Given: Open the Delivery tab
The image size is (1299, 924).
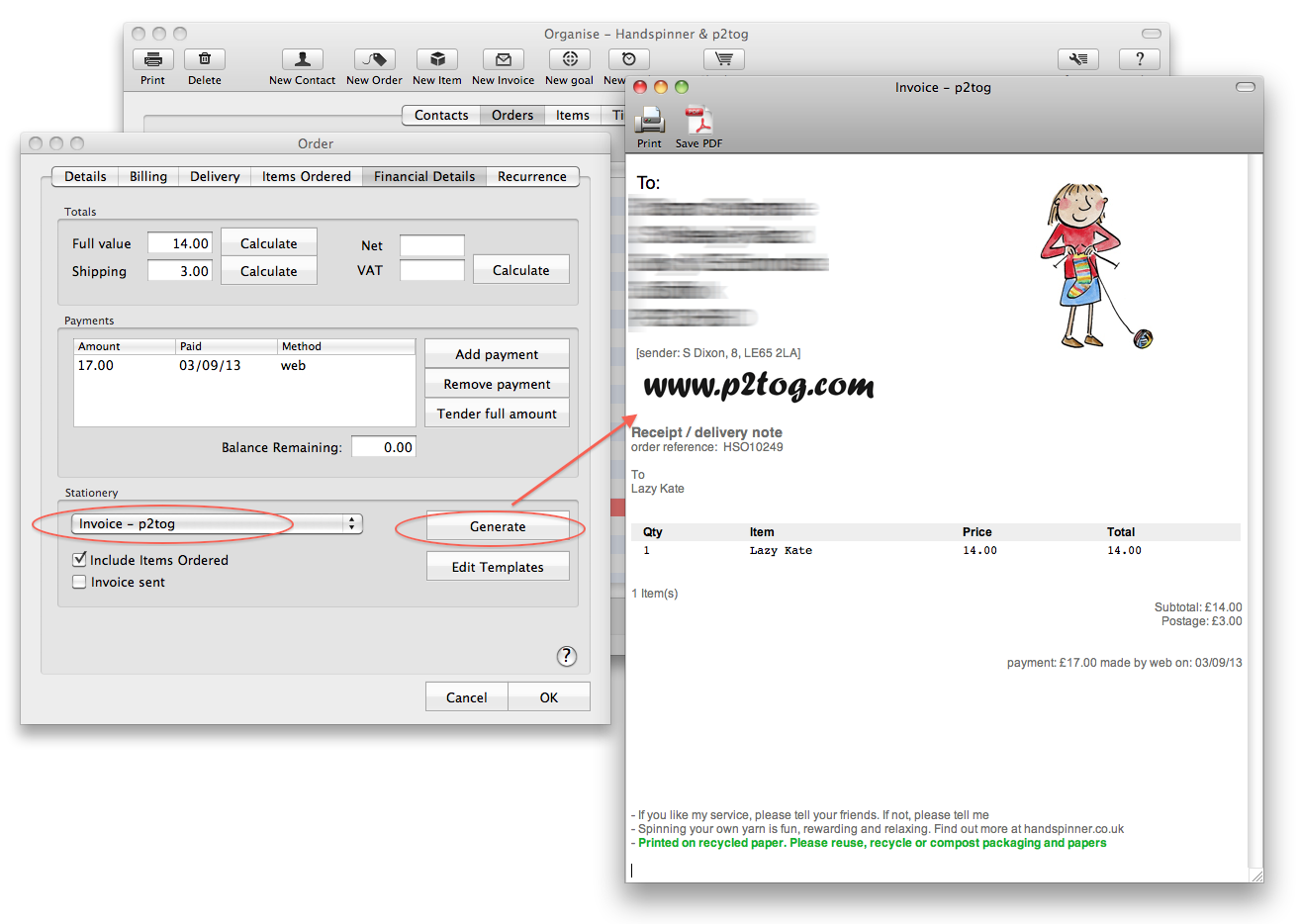Looking at the screenshot, I should click(215, 176).
